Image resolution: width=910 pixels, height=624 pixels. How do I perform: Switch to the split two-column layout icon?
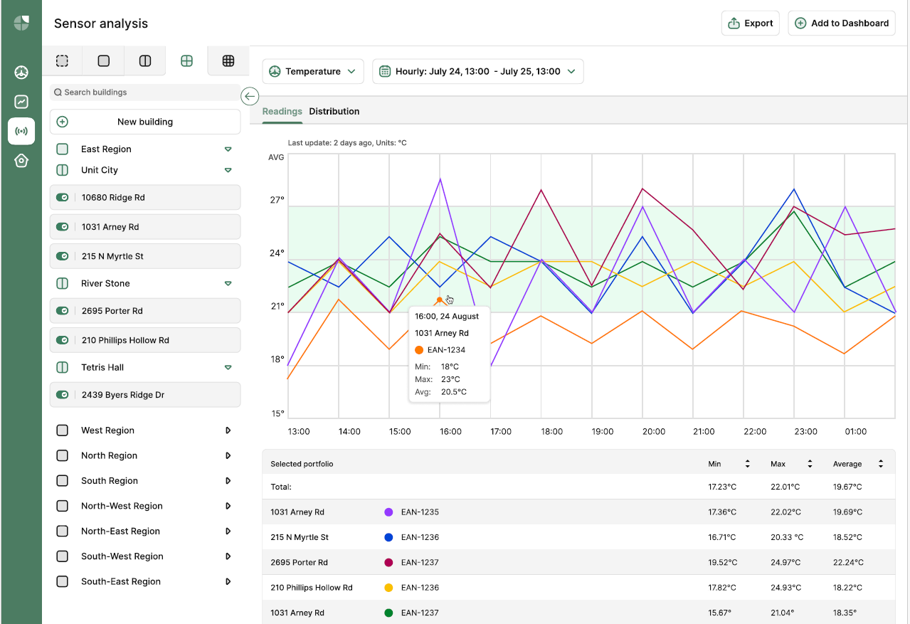pyautogui.click(x=145, y=61)
